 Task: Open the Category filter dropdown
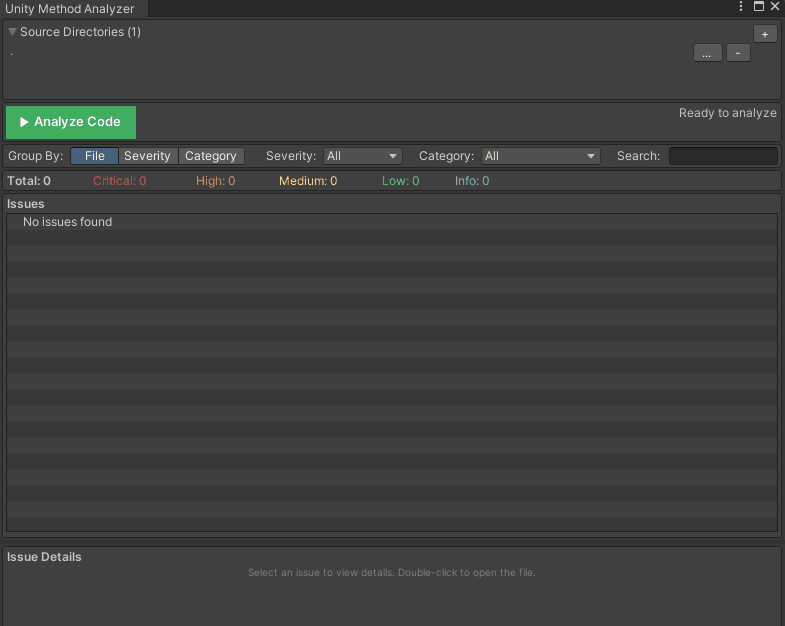click(x=540, y=156)
